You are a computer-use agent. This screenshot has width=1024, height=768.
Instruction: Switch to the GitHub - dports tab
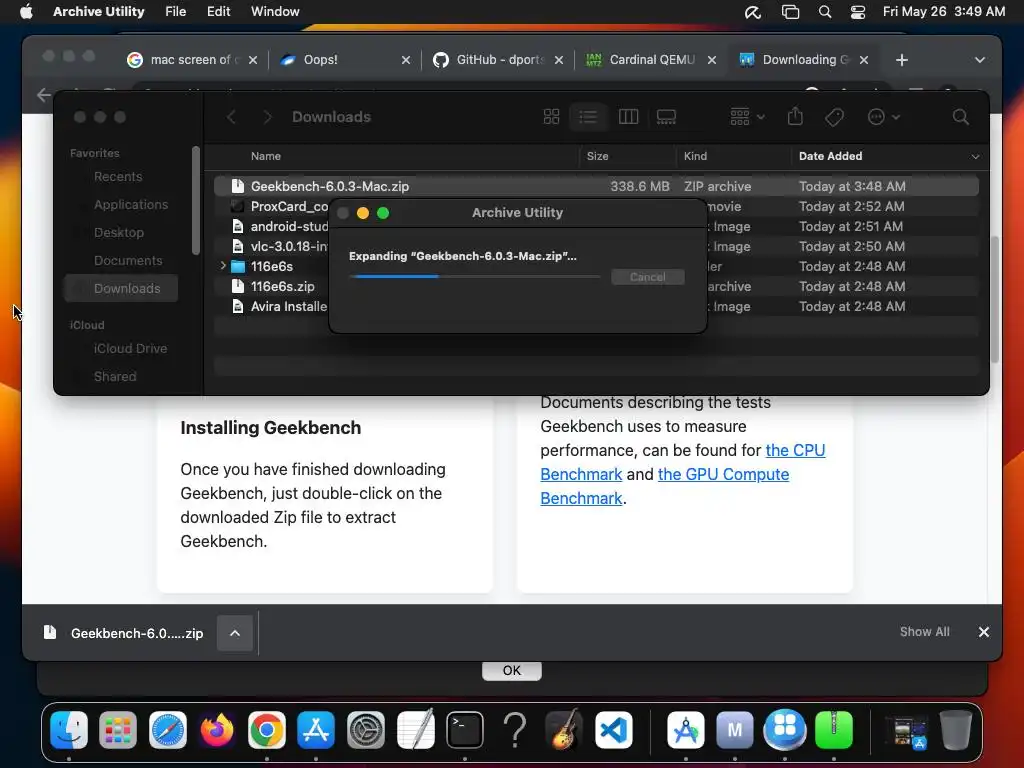(x=498, y=59)
